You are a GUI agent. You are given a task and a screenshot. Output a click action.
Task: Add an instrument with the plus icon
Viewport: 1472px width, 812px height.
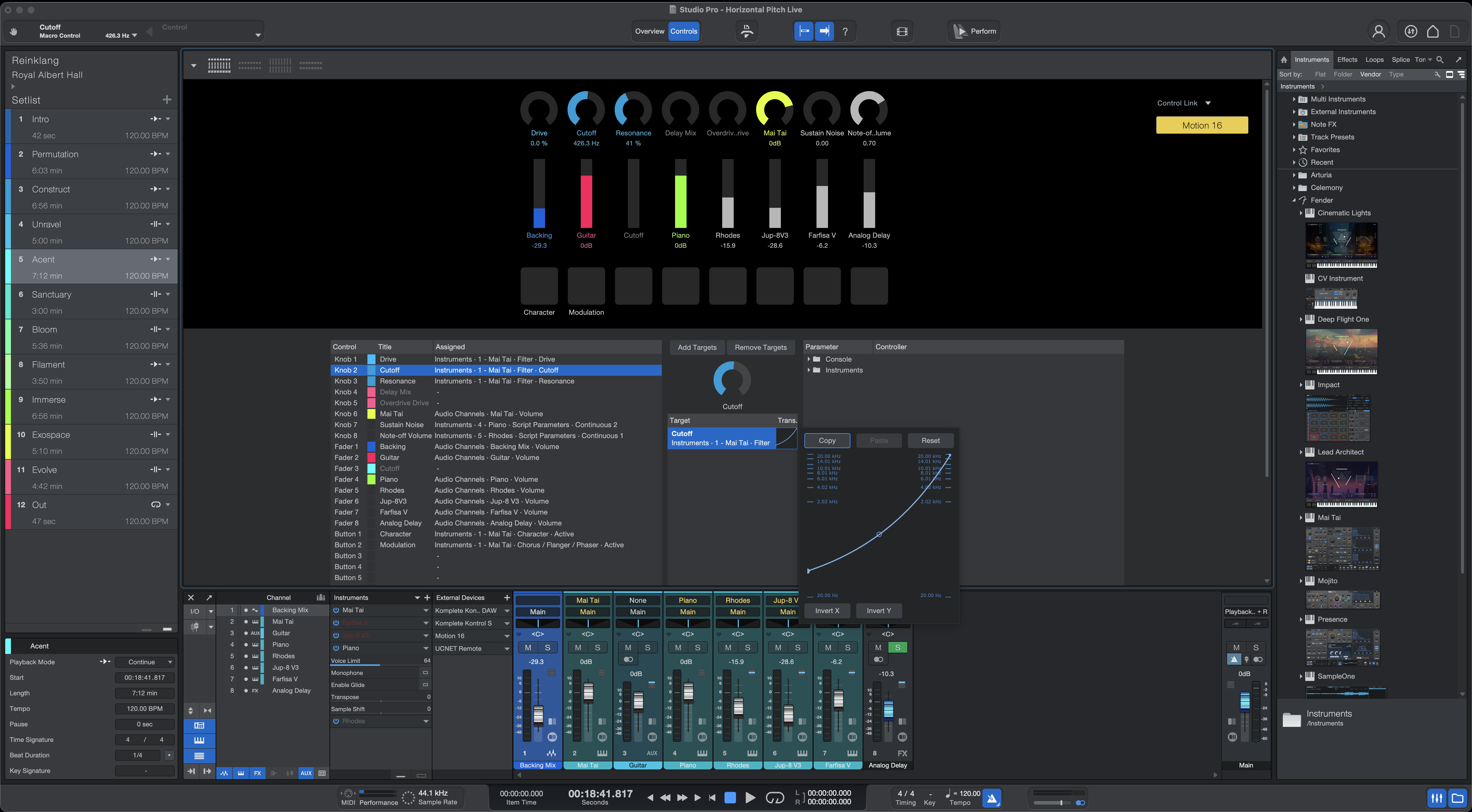click(427, 598)
